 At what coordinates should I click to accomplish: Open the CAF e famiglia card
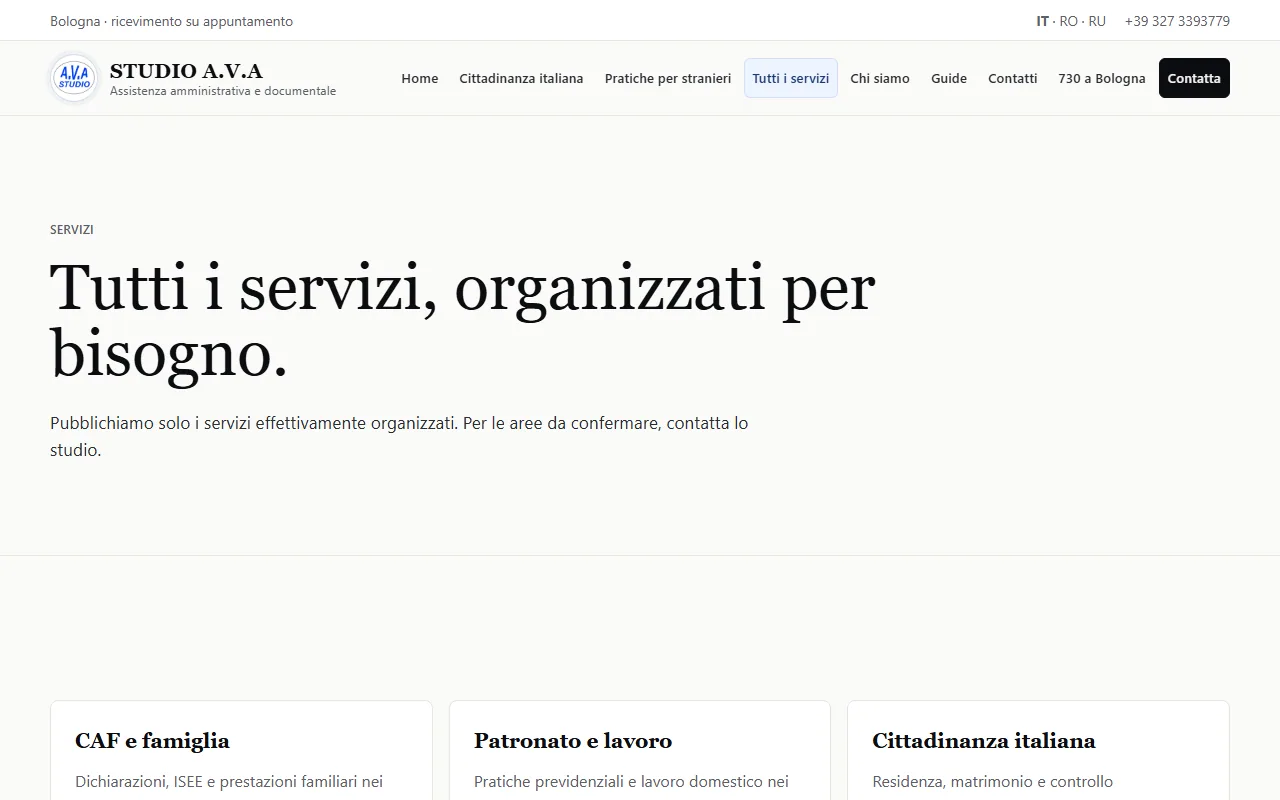[241, 750]
